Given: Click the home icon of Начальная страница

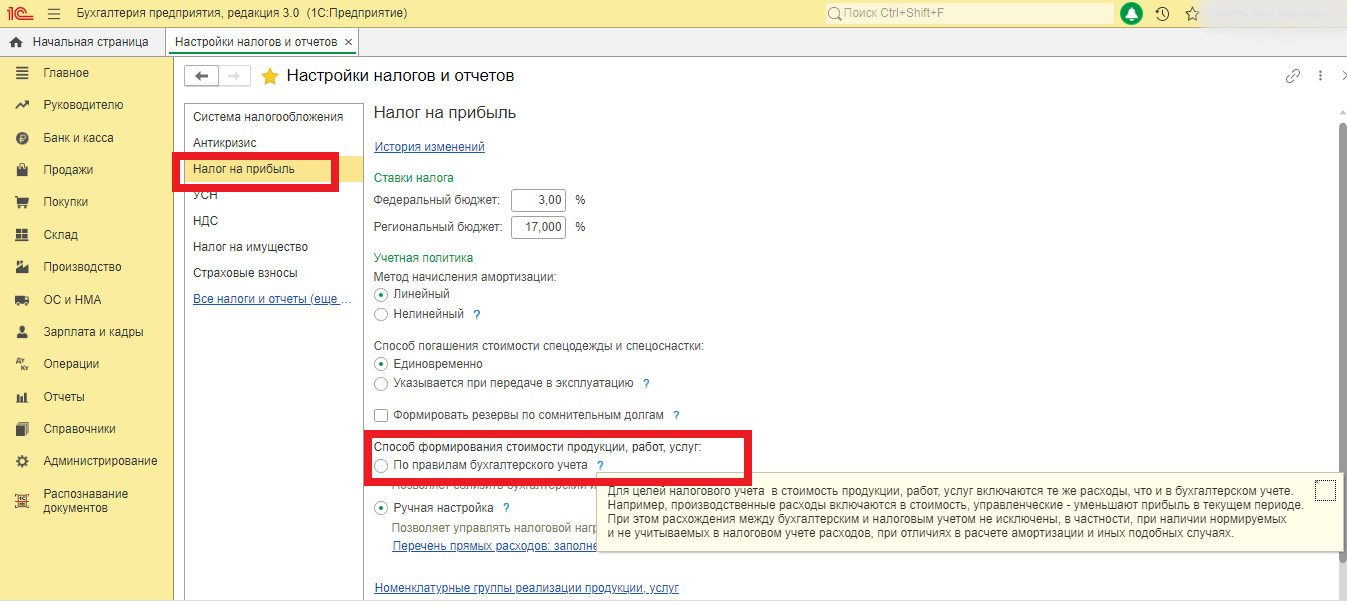Looking at the screenshot, I should click(16, 42).
